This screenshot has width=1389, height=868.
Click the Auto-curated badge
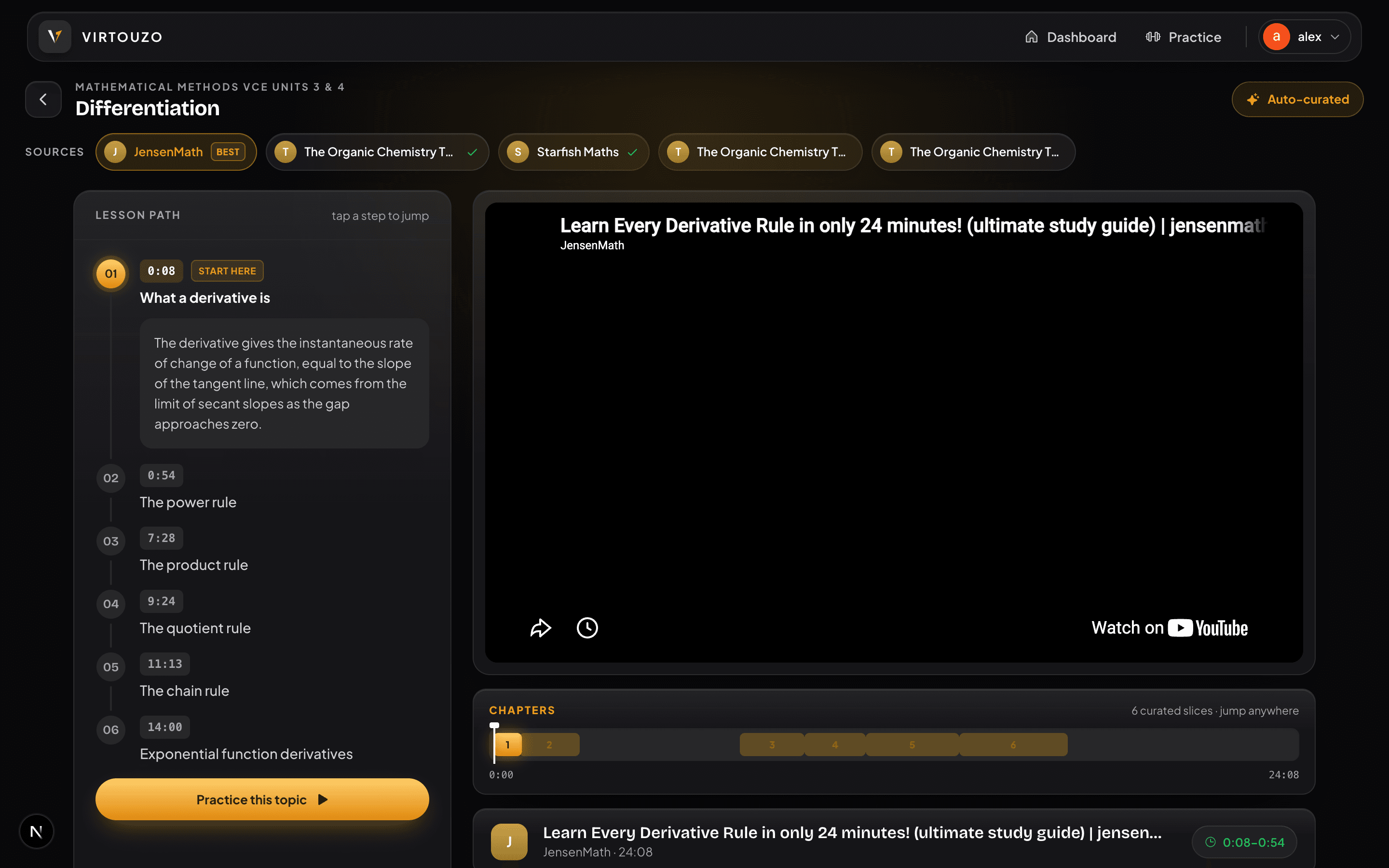pos(1297,99)
